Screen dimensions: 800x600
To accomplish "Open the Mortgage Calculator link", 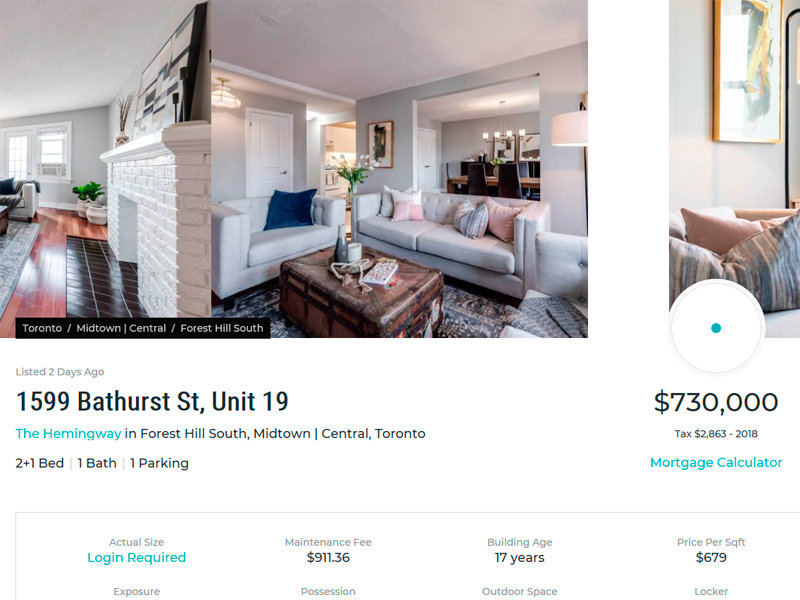I will tap(716, 462).
